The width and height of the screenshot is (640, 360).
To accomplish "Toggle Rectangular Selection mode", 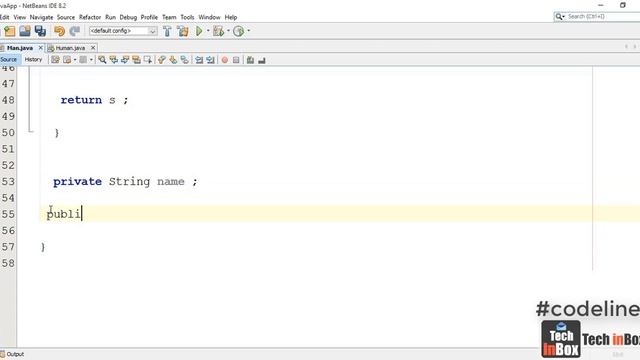I will (148, 60).
